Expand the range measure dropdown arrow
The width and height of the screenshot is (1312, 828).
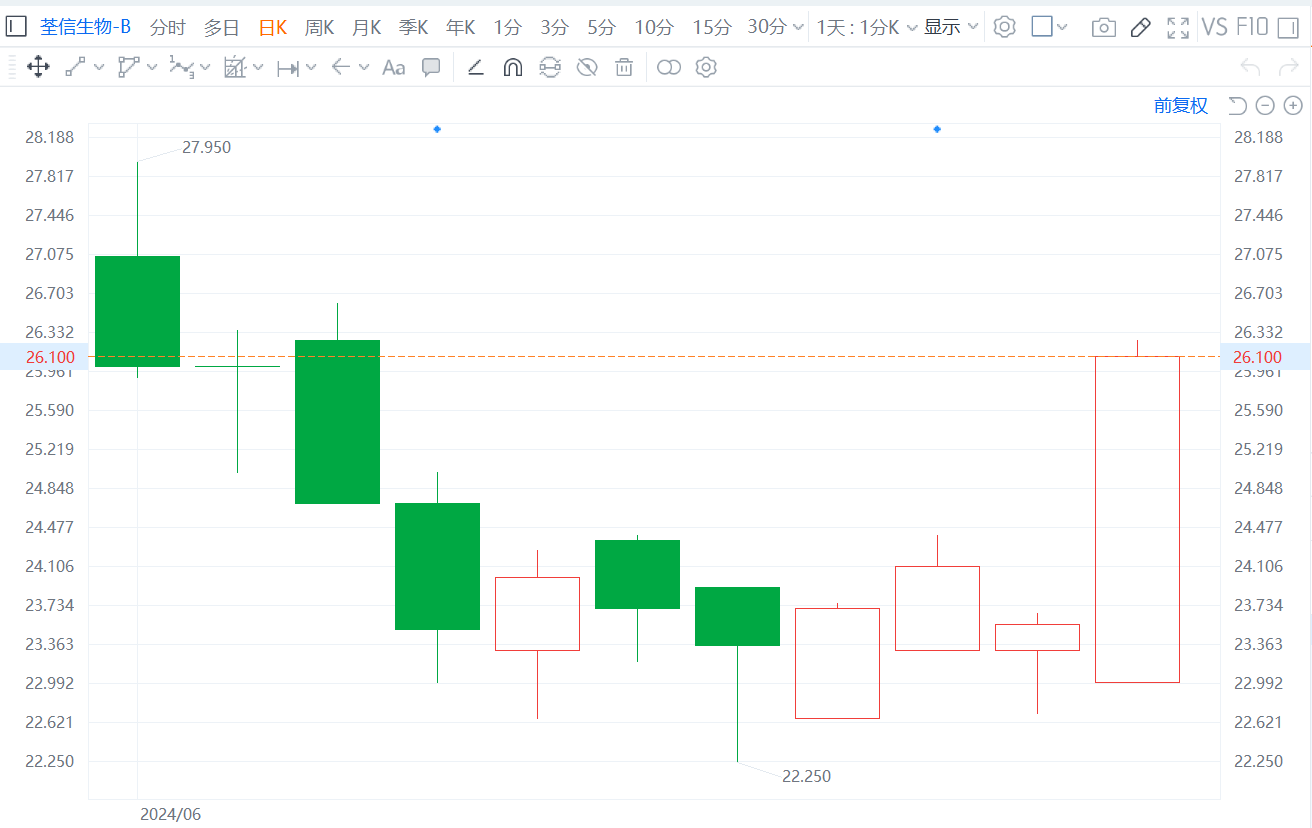coord(311,68)
